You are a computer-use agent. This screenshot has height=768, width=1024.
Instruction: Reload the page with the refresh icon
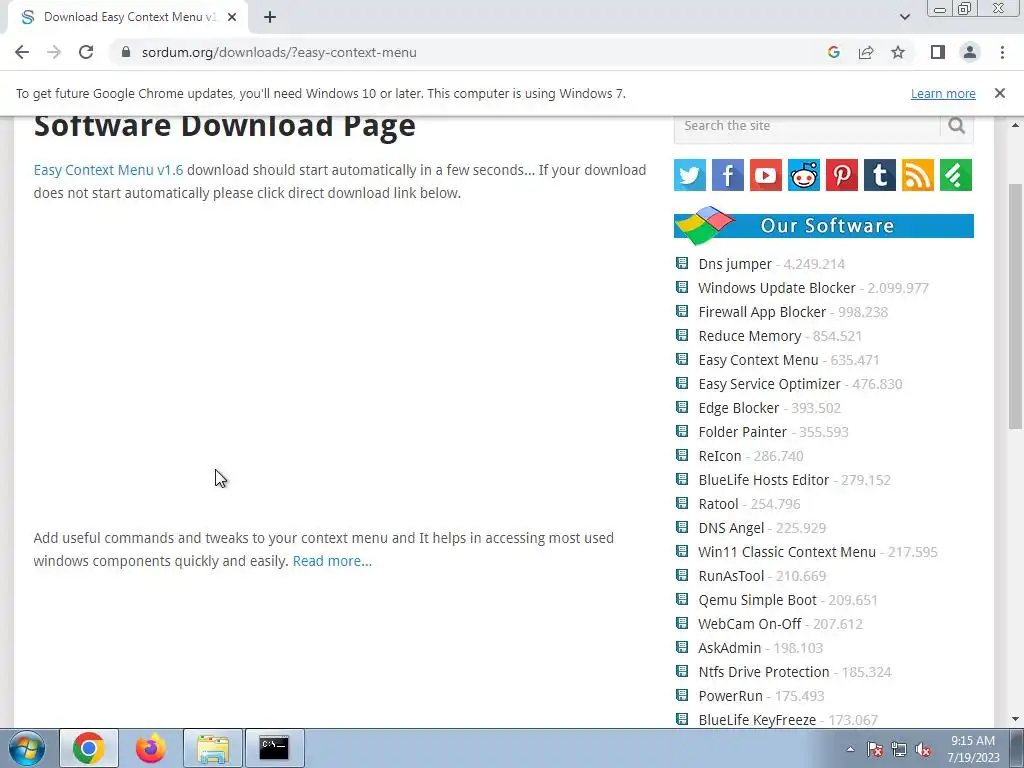(x=86, y=52)
